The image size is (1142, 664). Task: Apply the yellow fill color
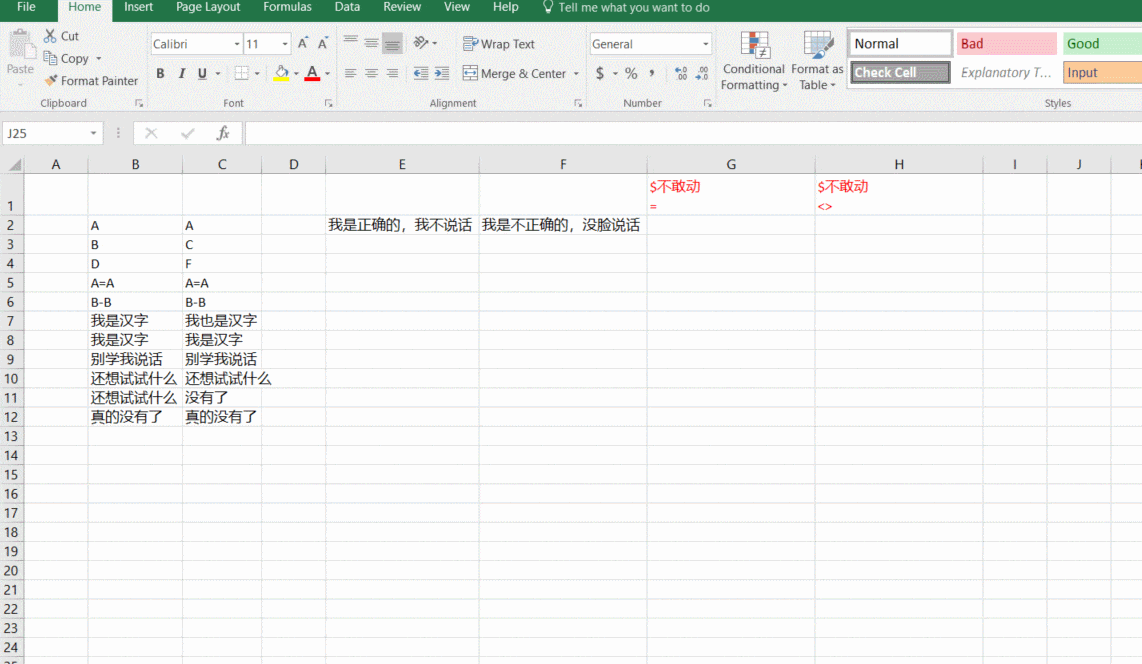click(281, 74)
